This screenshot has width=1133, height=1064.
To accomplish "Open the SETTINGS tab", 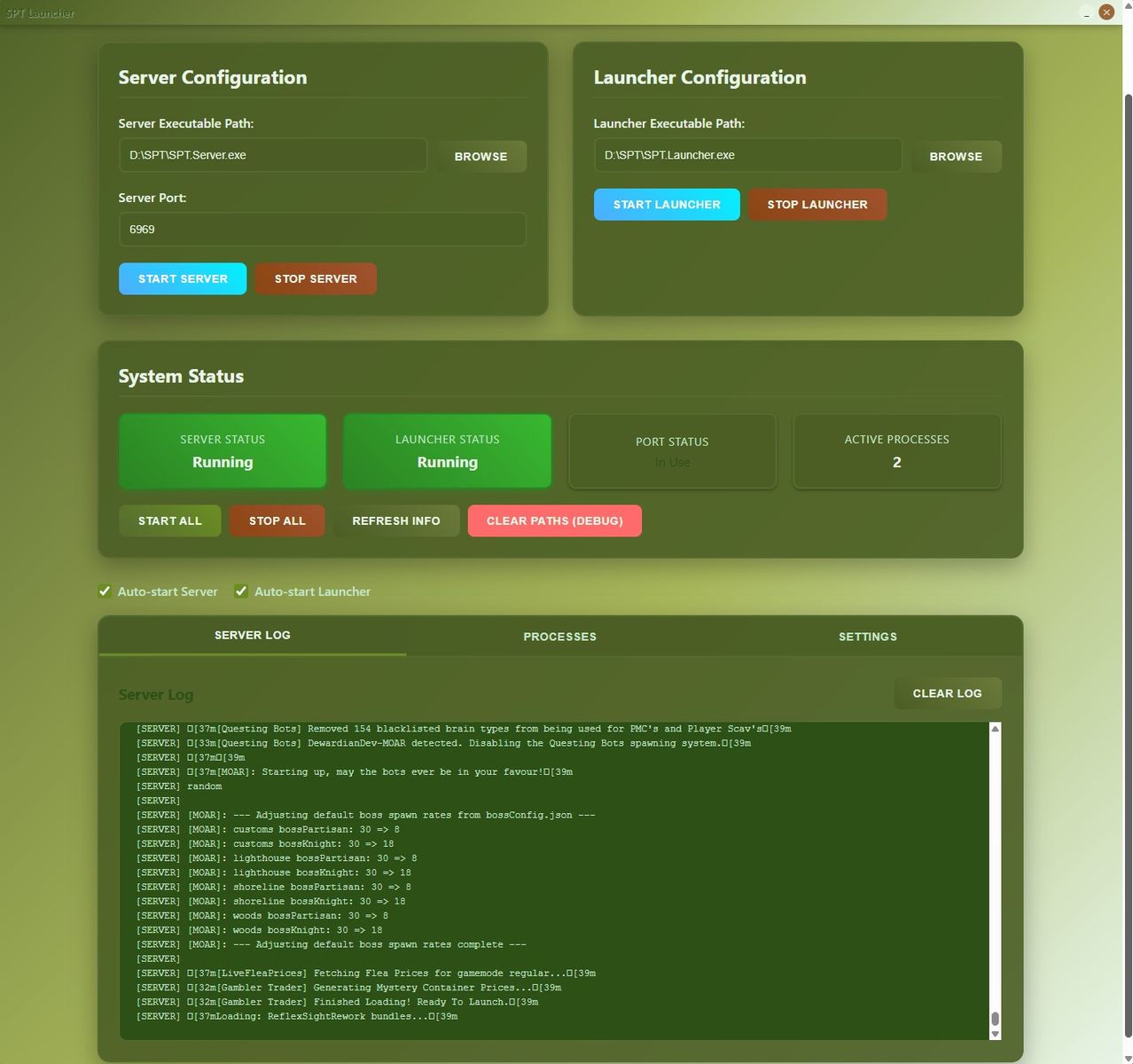I will 868,637.
